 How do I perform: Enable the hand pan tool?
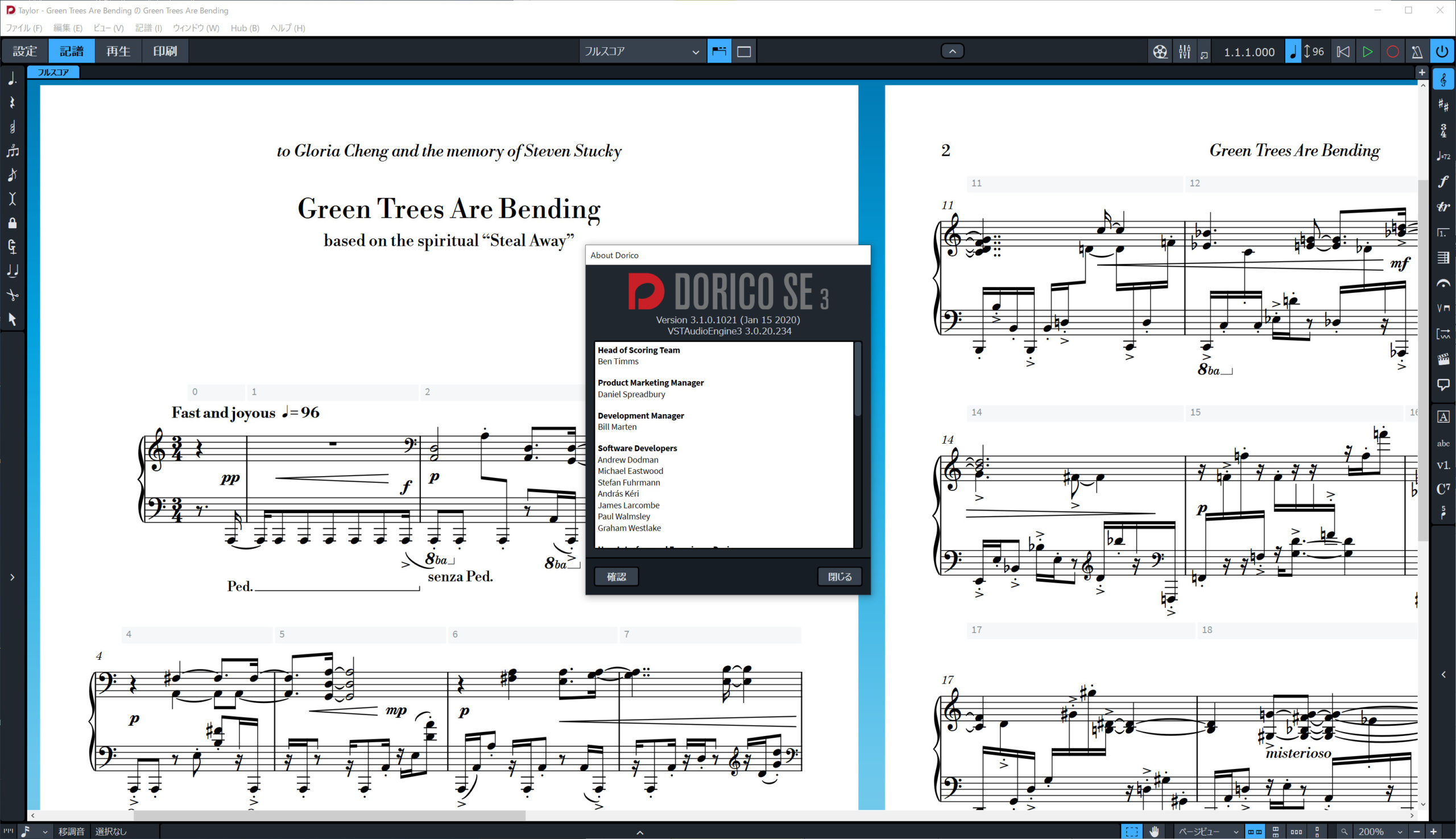coord(1154,832)
